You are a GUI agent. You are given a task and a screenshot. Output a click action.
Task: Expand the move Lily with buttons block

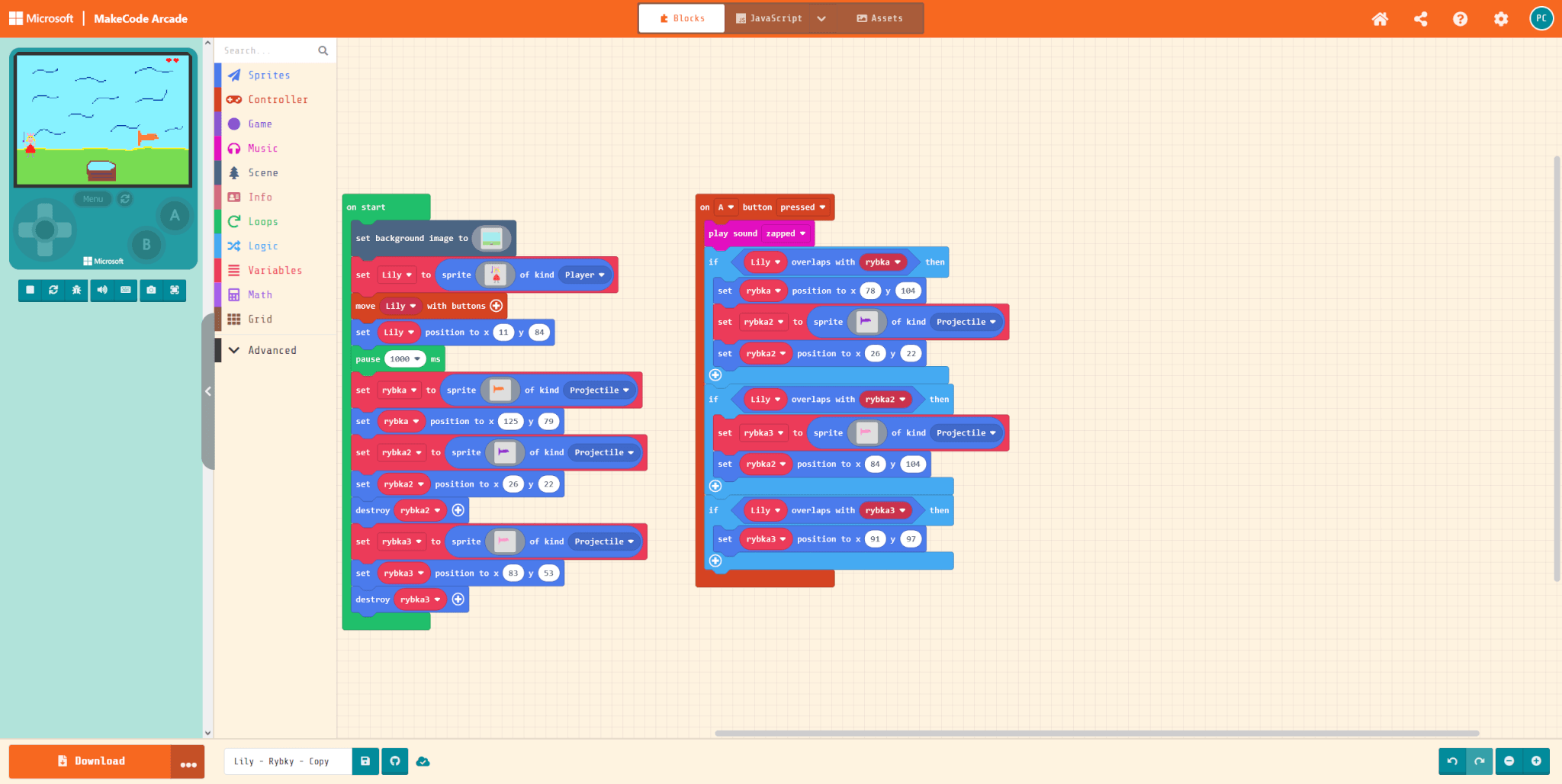497,306
